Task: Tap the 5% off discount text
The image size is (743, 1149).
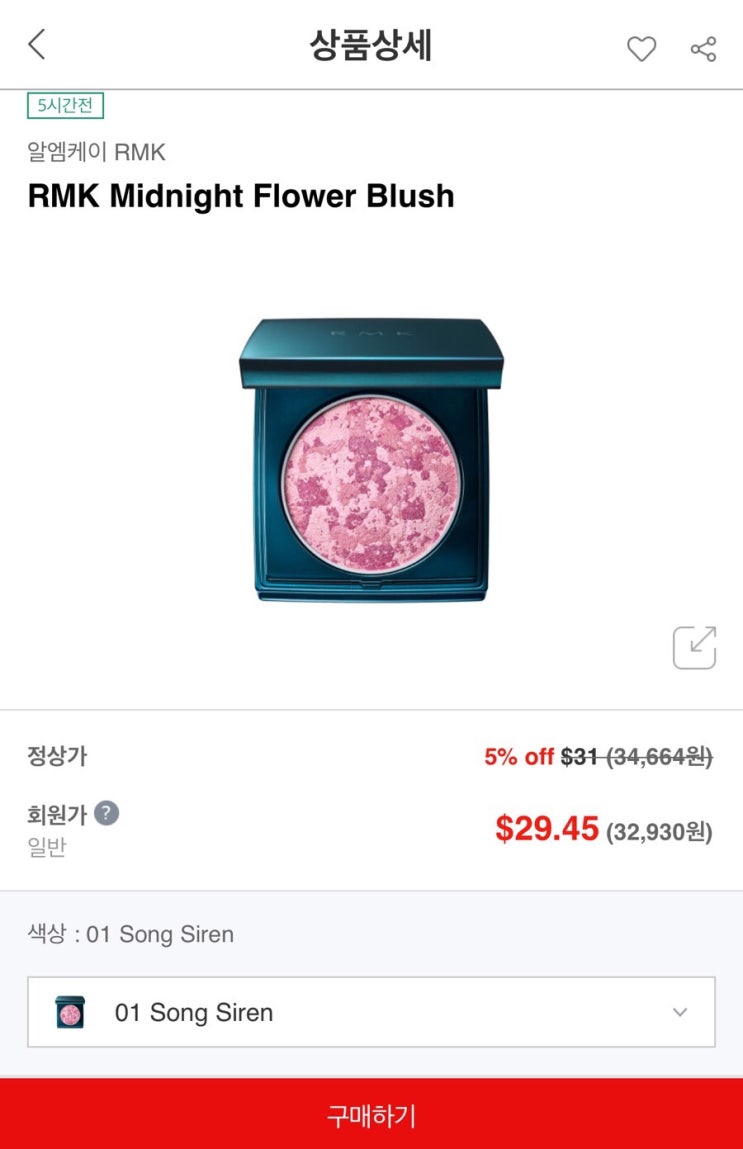Action: [519, 757]
